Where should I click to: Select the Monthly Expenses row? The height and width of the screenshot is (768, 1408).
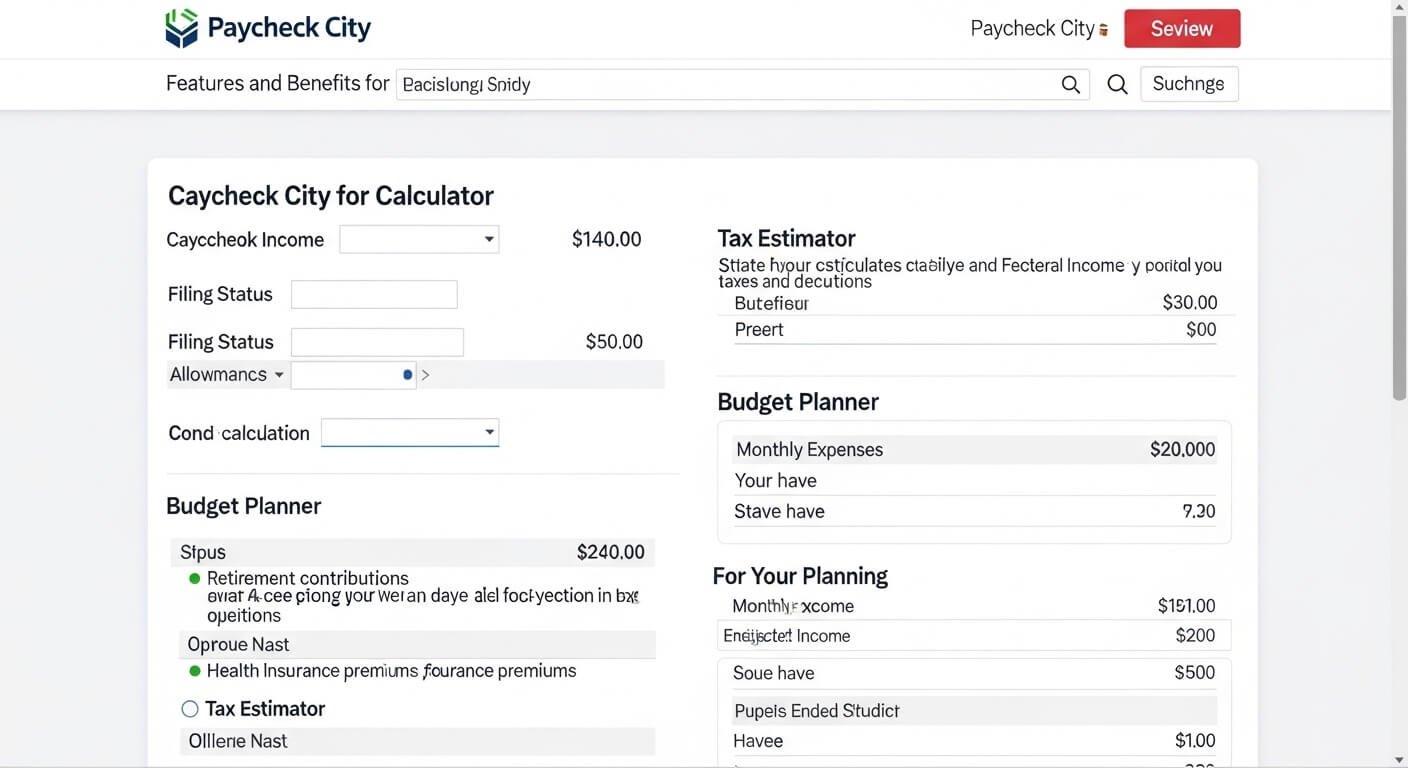coord(974,450)
